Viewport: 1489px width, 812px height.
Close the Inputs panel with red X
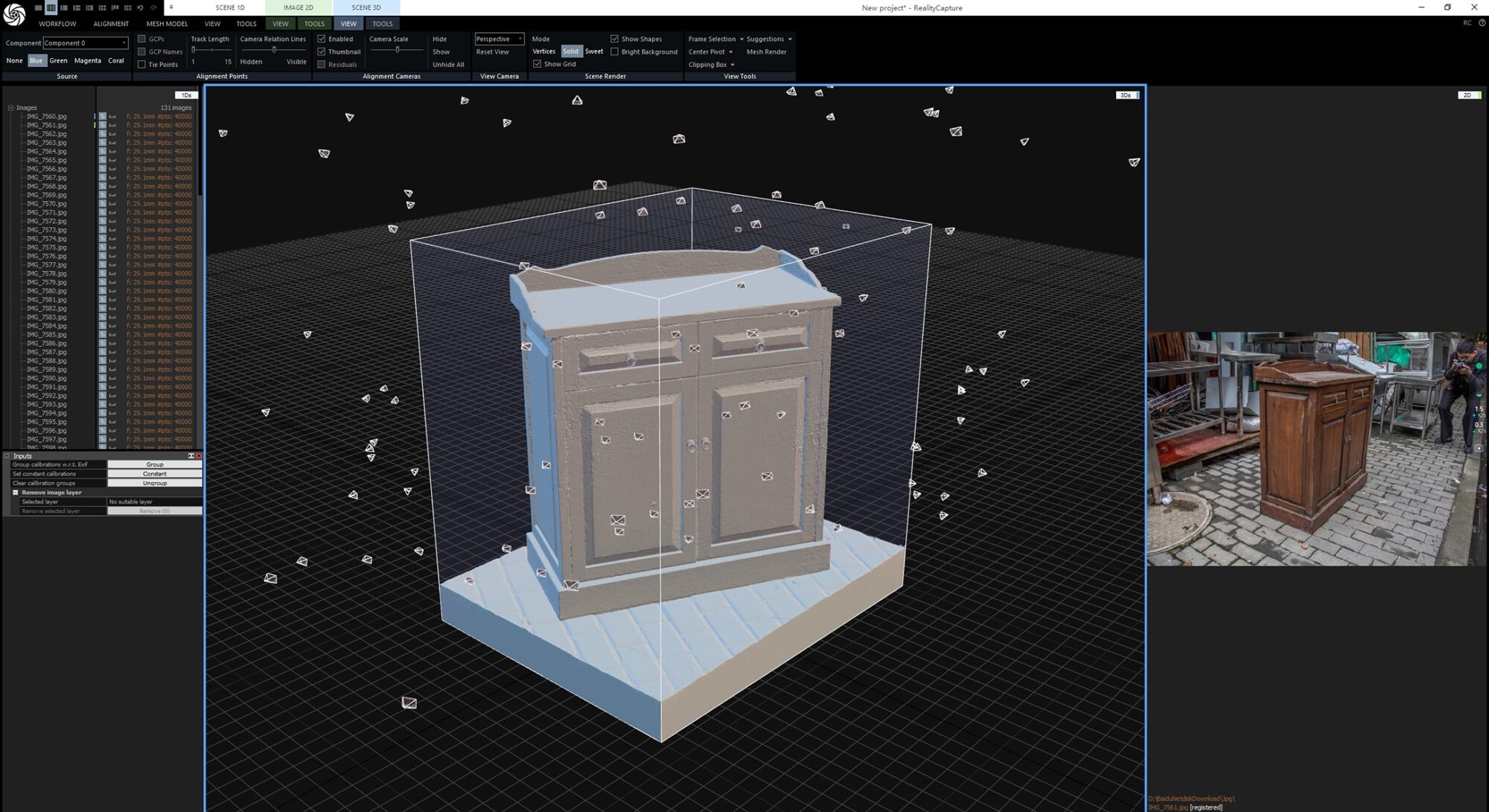point(199,455)
